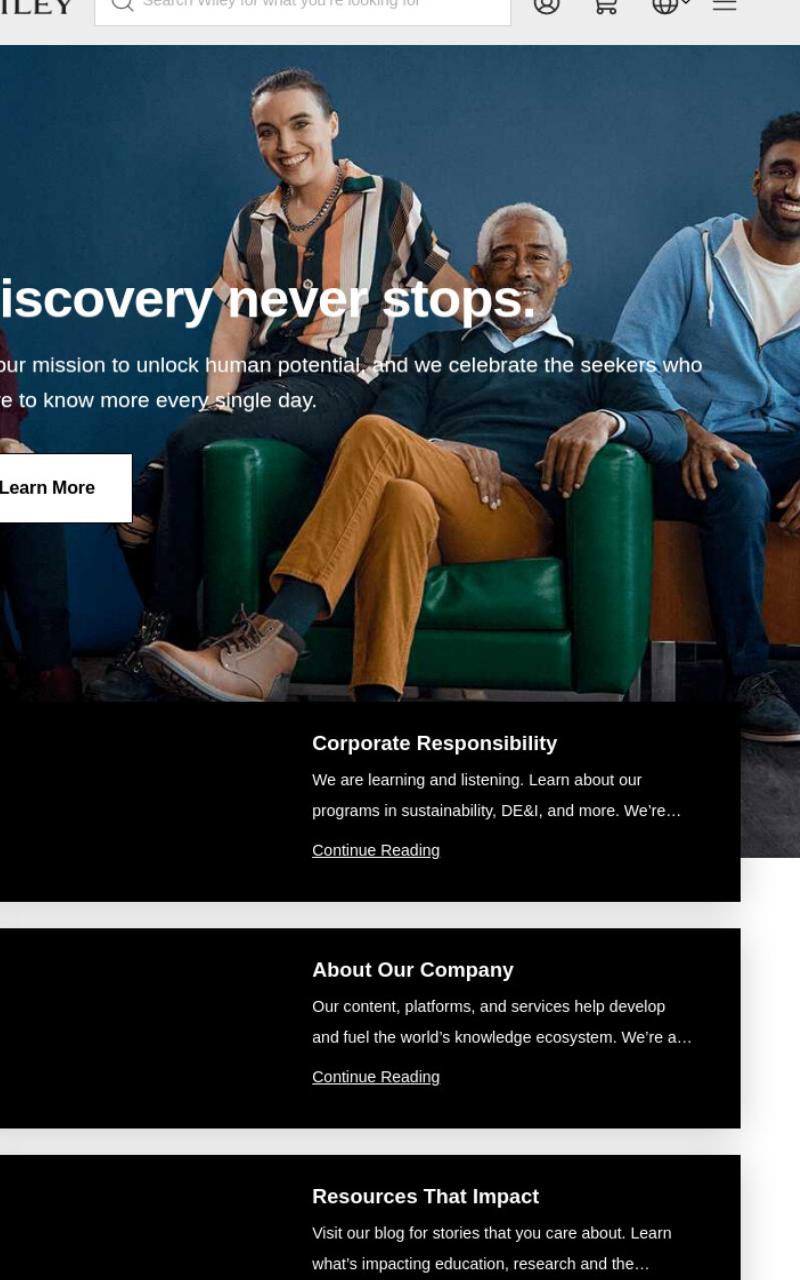The height and width of the screenshot is (1280, 800).
Task: Open the Resources That Impact heading
Action: (x=425, y=1197)
